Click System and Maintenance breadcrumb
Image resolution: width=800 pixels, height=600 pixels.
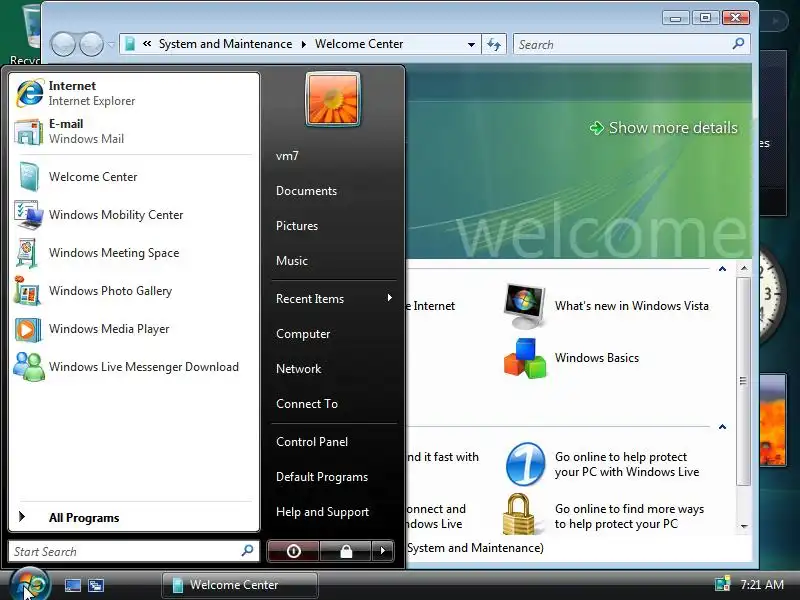226,44
